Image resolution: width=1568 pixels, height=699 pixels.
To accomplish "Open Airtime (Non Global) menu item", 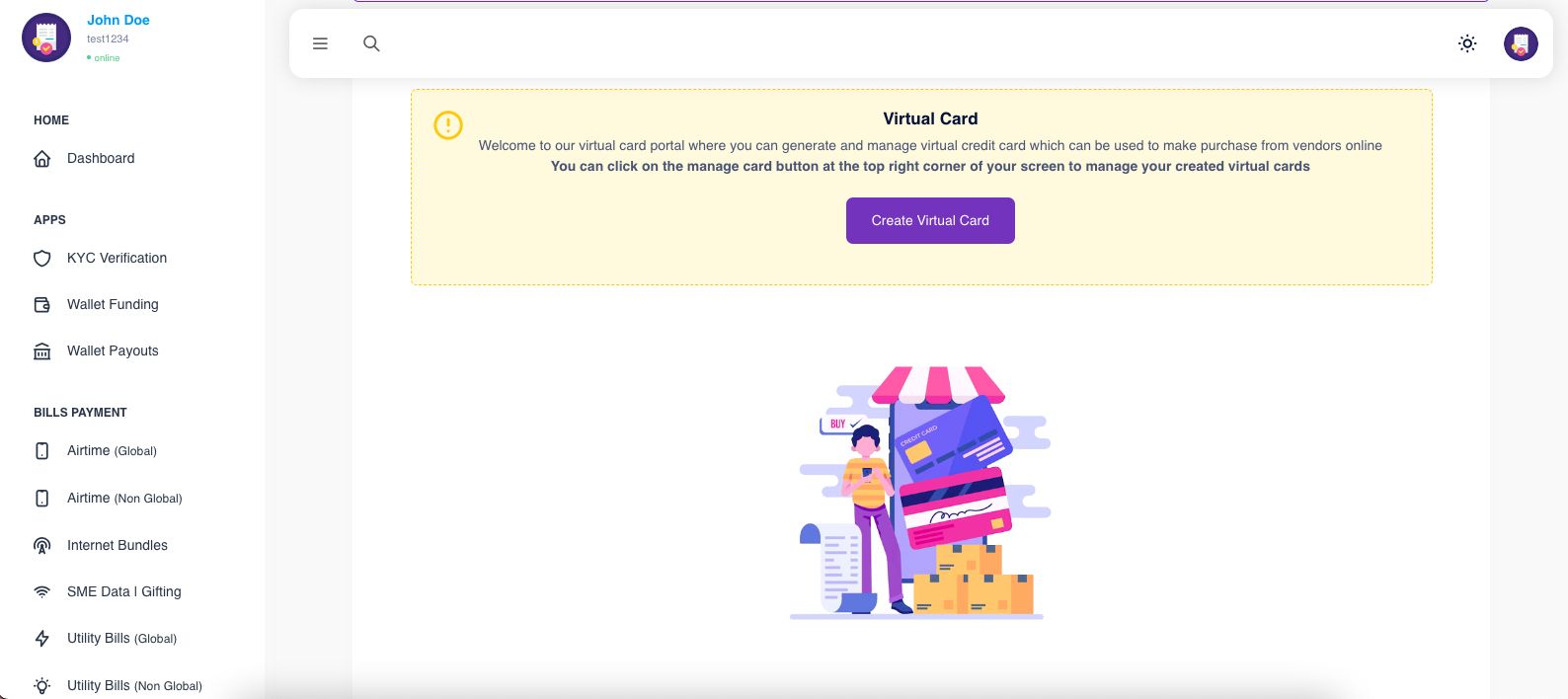I will pyautogui.click(x=124, y=499).
